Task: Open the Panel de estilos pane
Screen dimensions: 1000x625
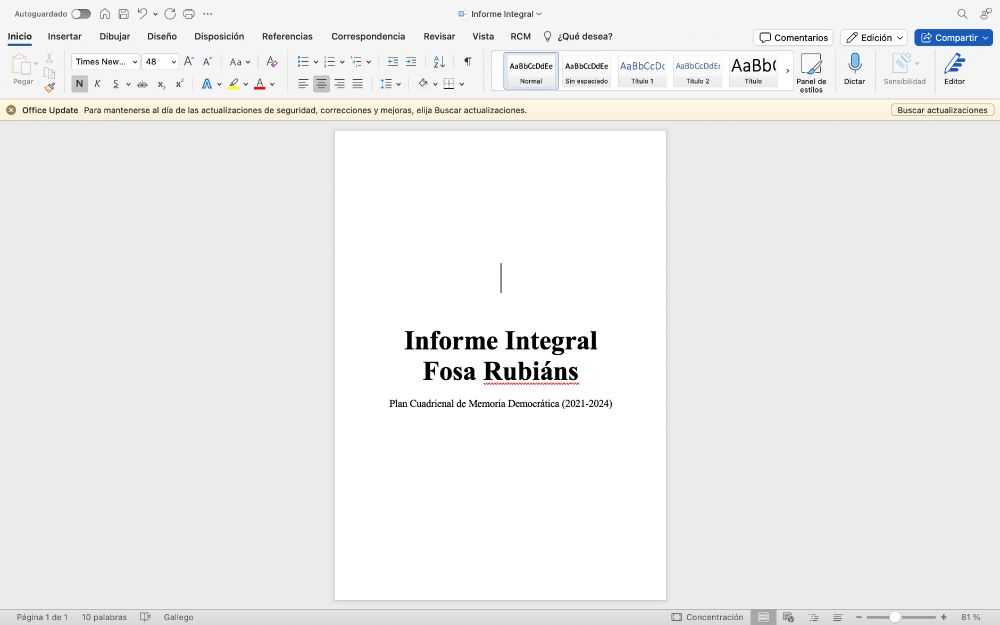Action: [811, 73]
